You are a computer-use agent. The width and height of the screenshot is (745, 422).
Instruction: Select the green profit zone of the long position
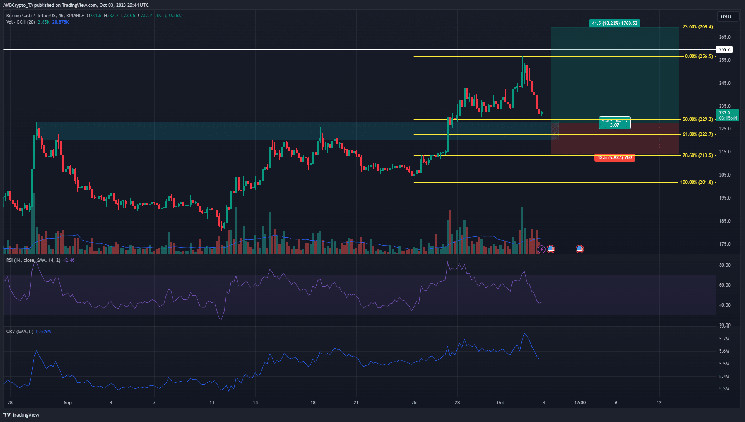pos(614,73)
